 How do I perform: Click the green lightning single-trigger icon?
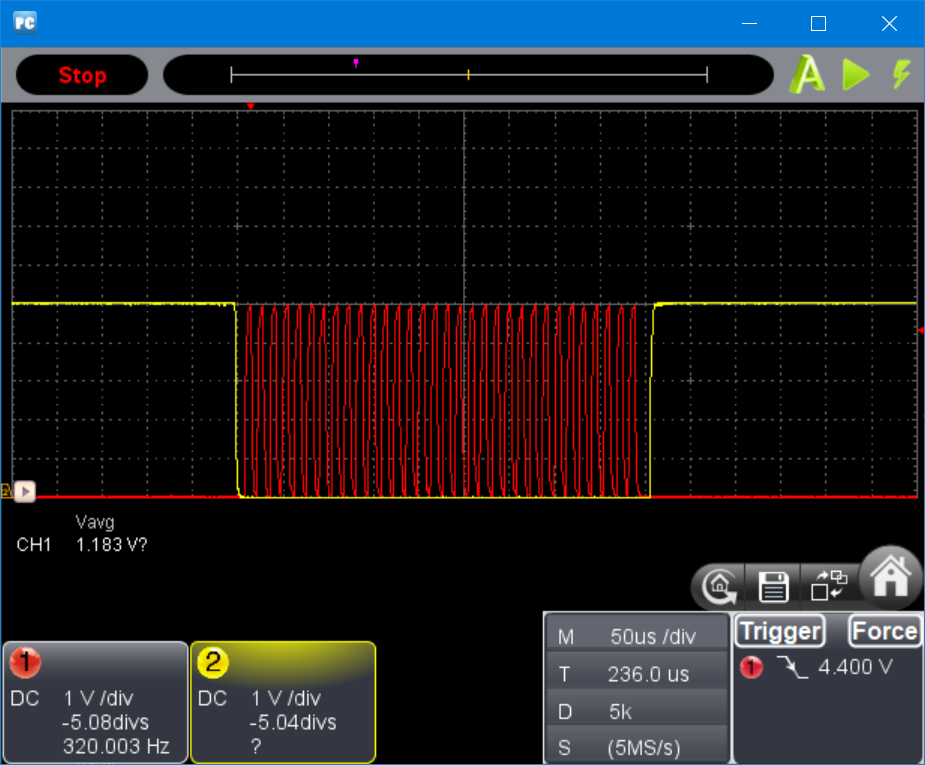coord(901,75)
